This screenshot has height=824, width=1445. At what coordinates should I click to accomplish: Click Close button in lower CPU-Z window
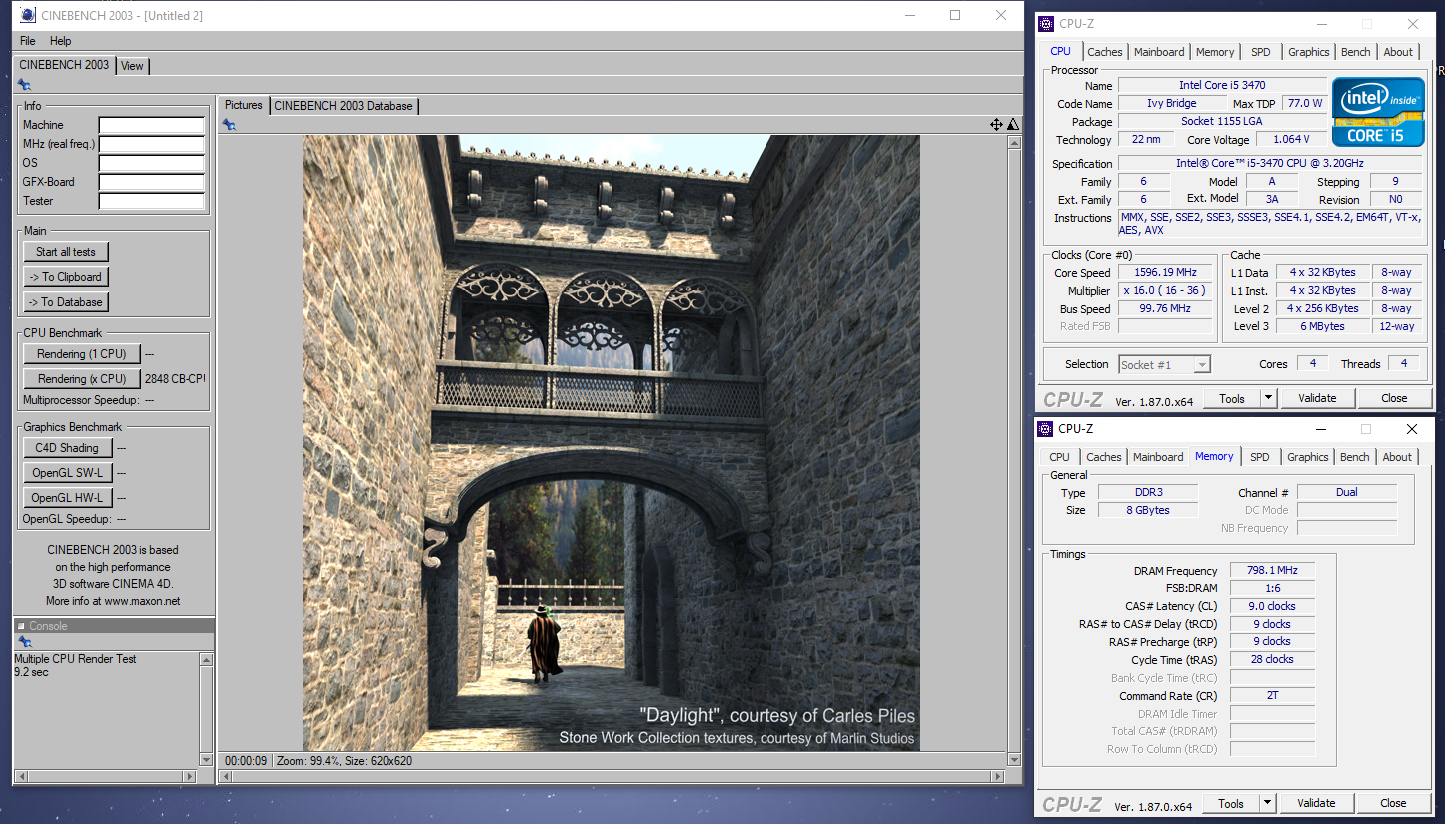1393,803
